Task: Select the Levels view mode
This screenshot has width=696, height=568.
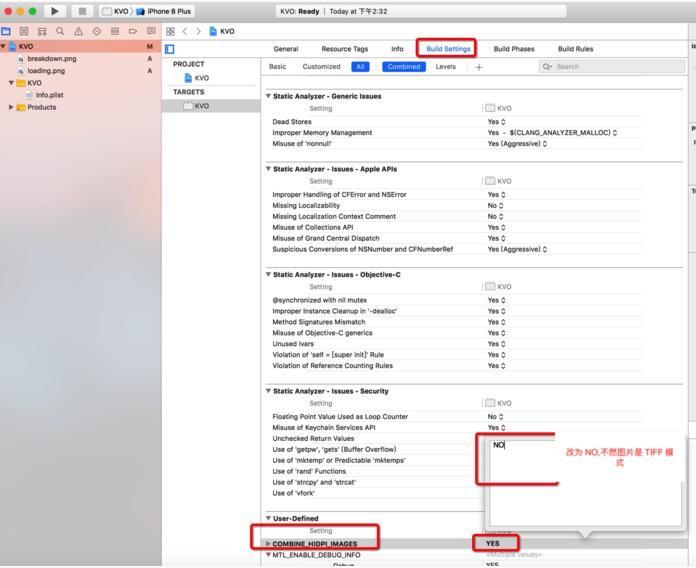Action: tap(445, 67)
